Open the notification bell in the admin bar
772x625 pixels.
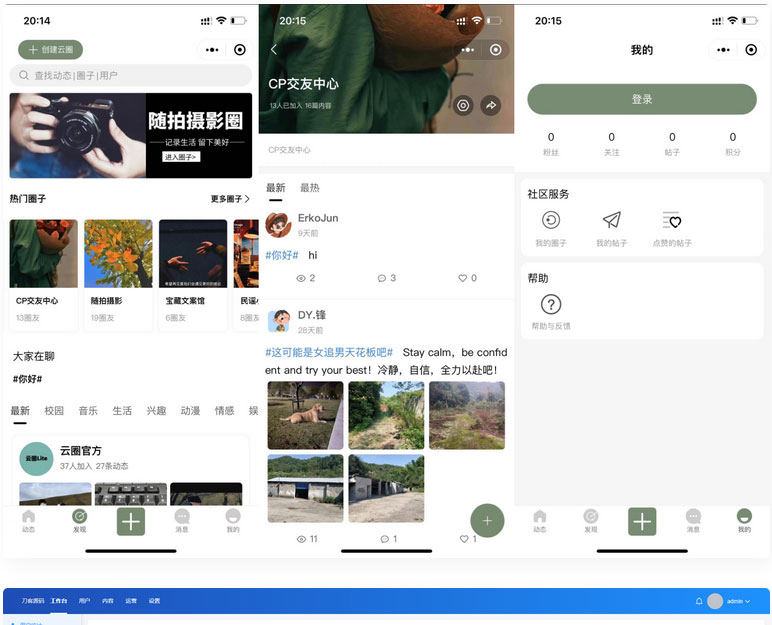pyautogui.click(x=699, y=601)
